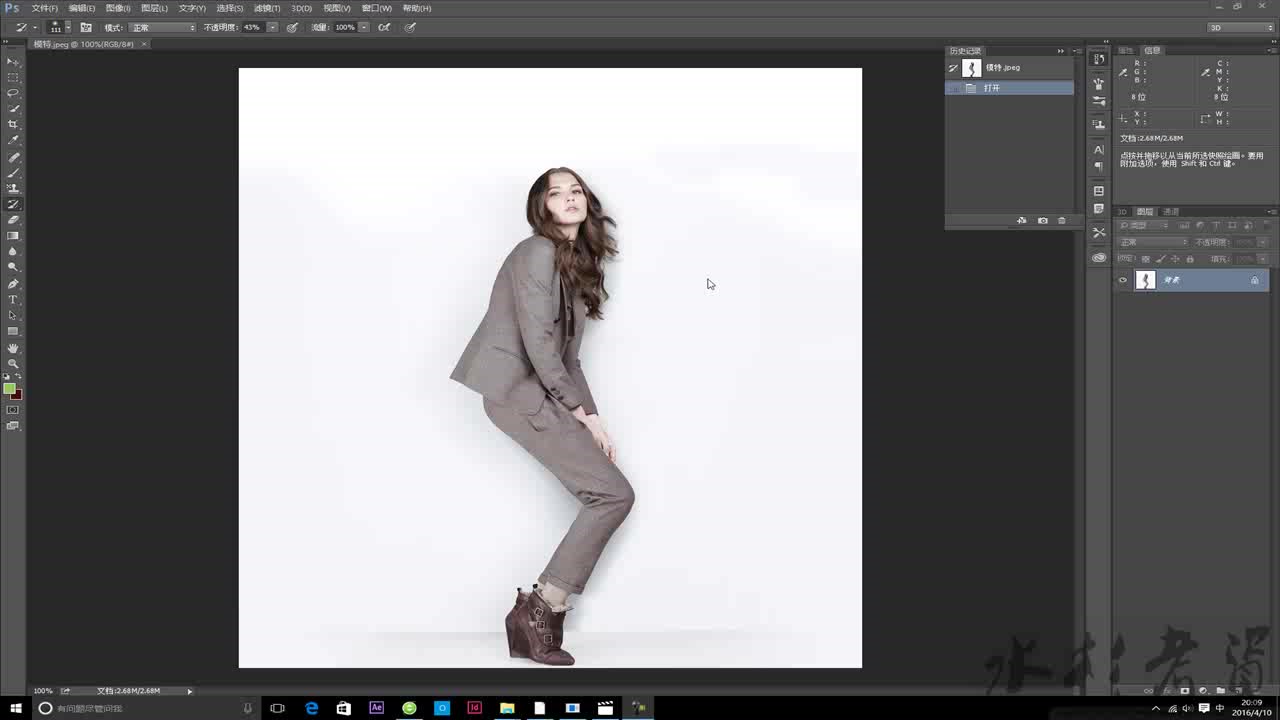Image resolution: width=1280 pixels, height=720 pixels.
Task: Click the dark red background color swatch
Action: point(17,396)
